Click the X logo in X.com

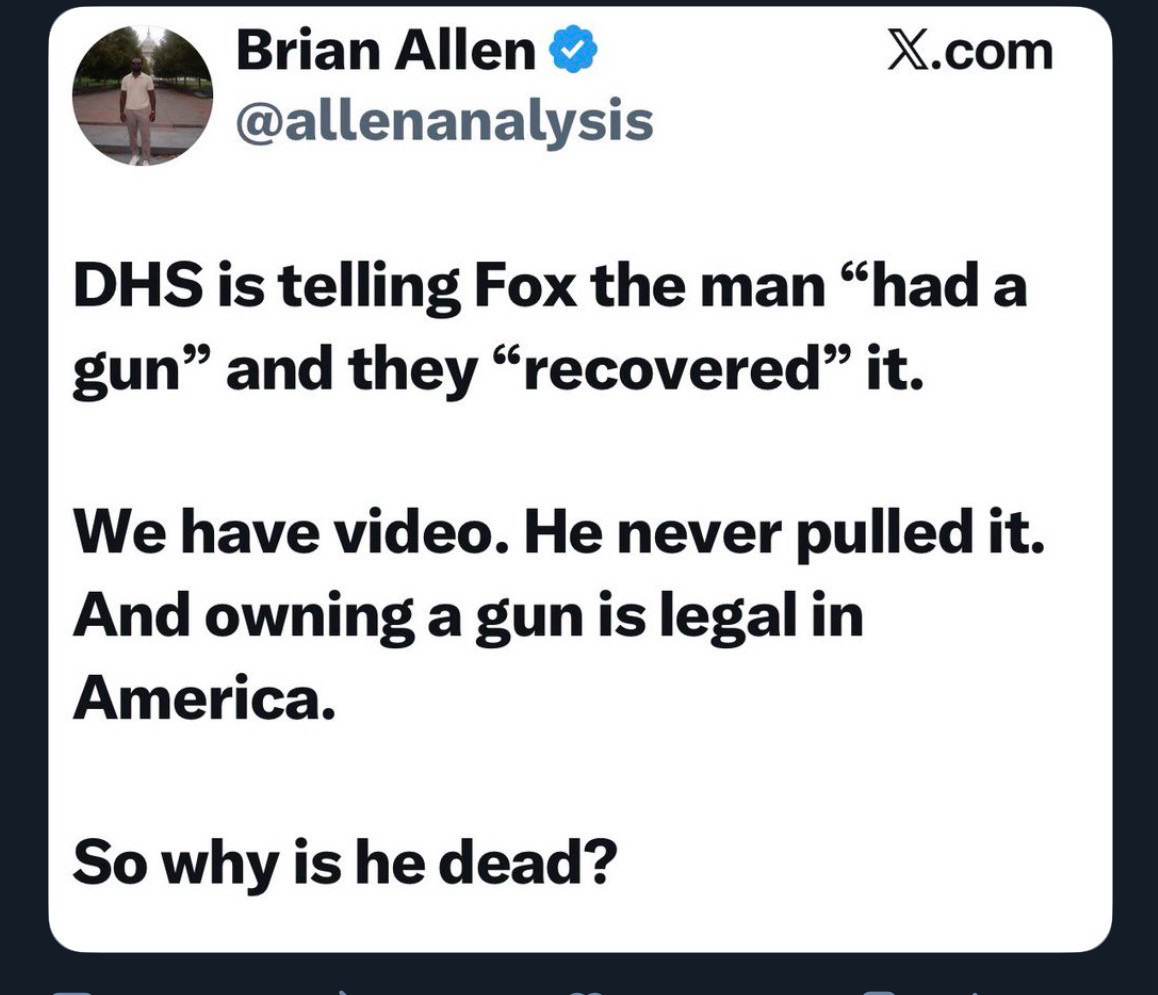point(908,52)
